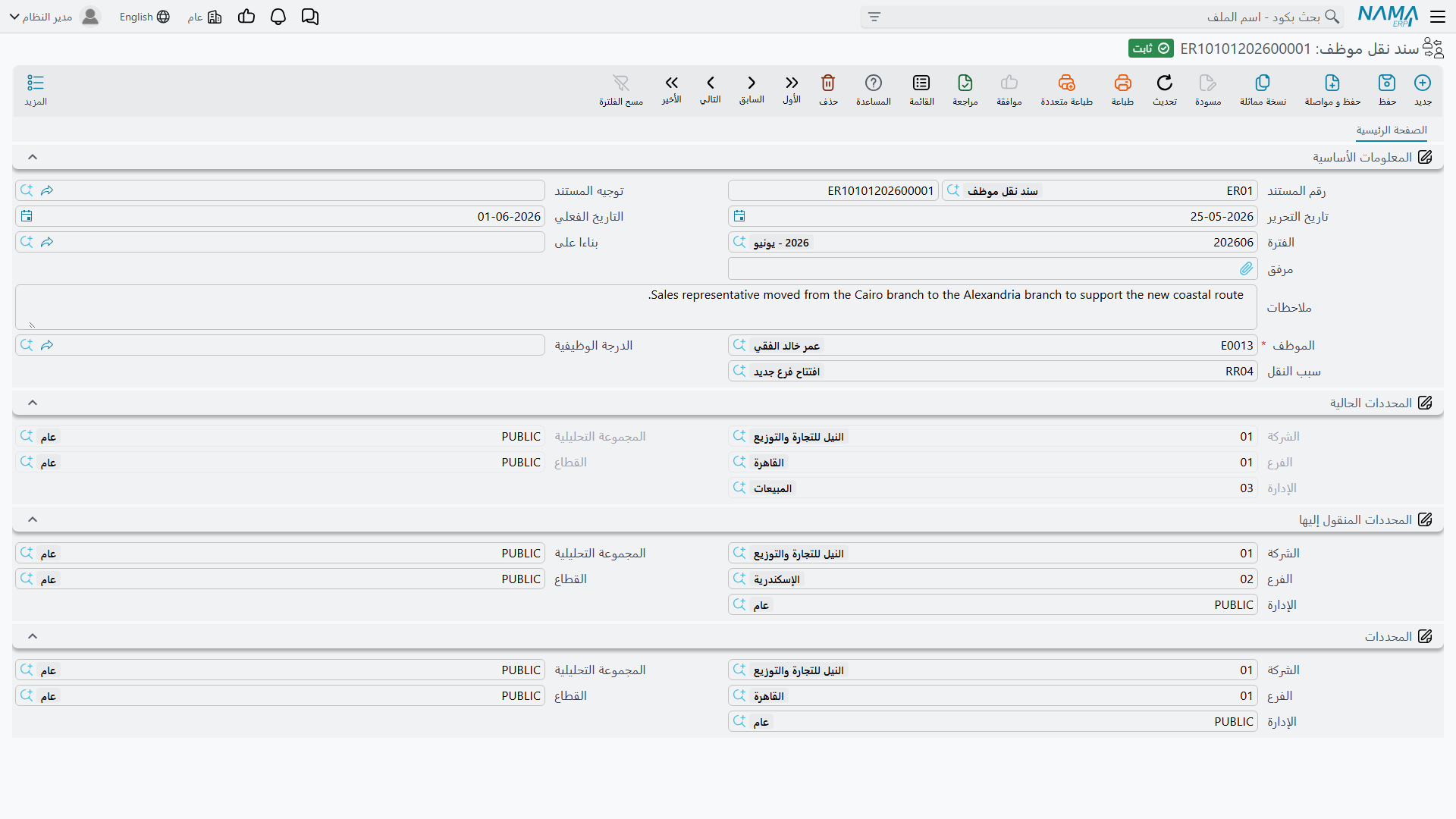
Task: Collapse the المعلومات الأساسية section
Action: [x=33, y=157]
